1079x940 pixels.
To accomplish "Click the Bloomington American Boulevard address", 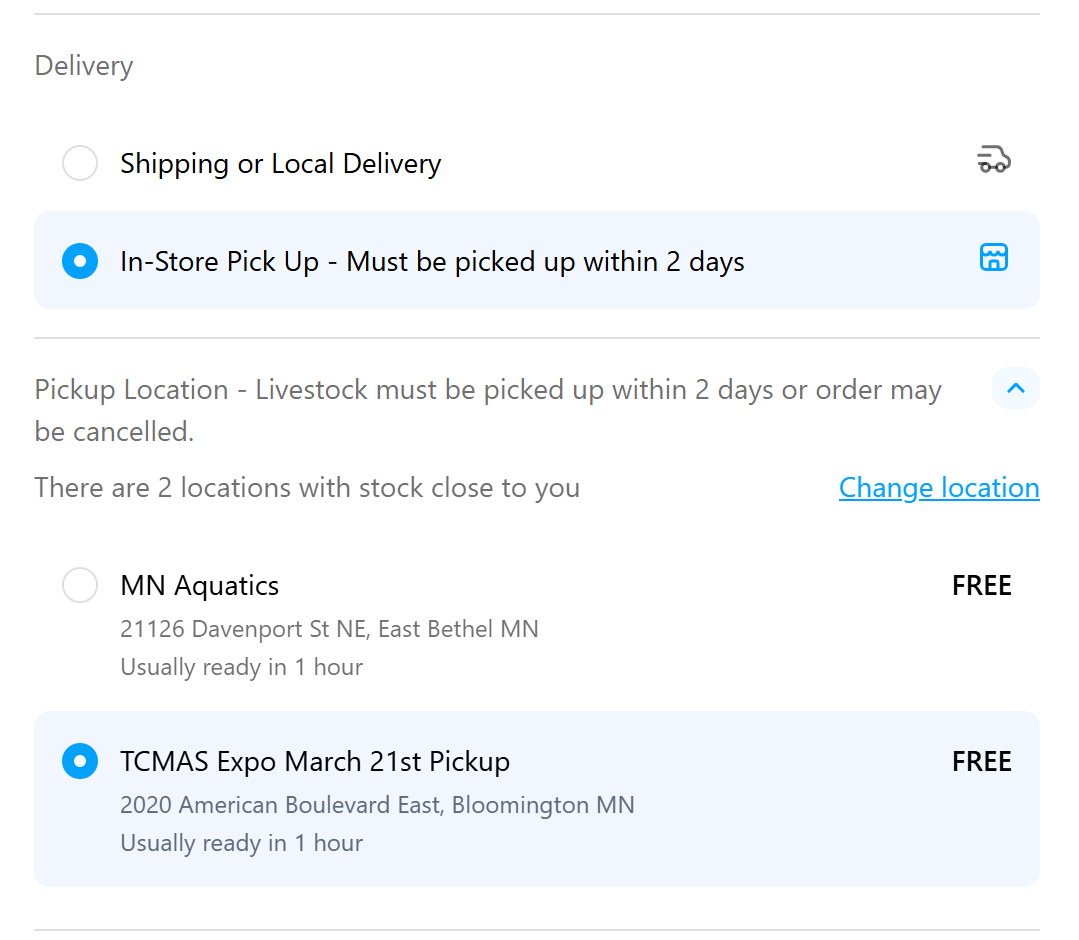I will [377, 805].
